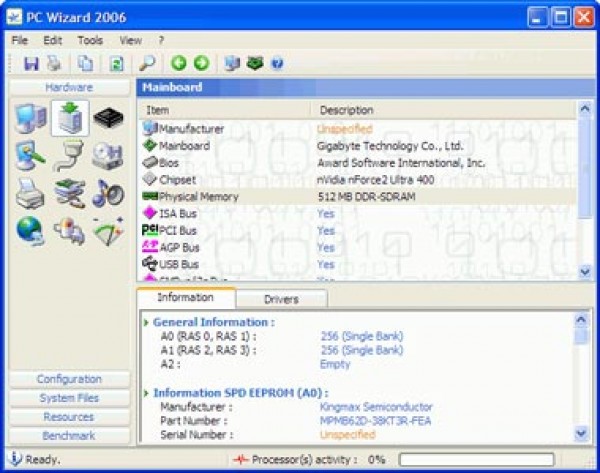
Task: Select the Multimedia music note icon
Action: (x=108, y=193)
